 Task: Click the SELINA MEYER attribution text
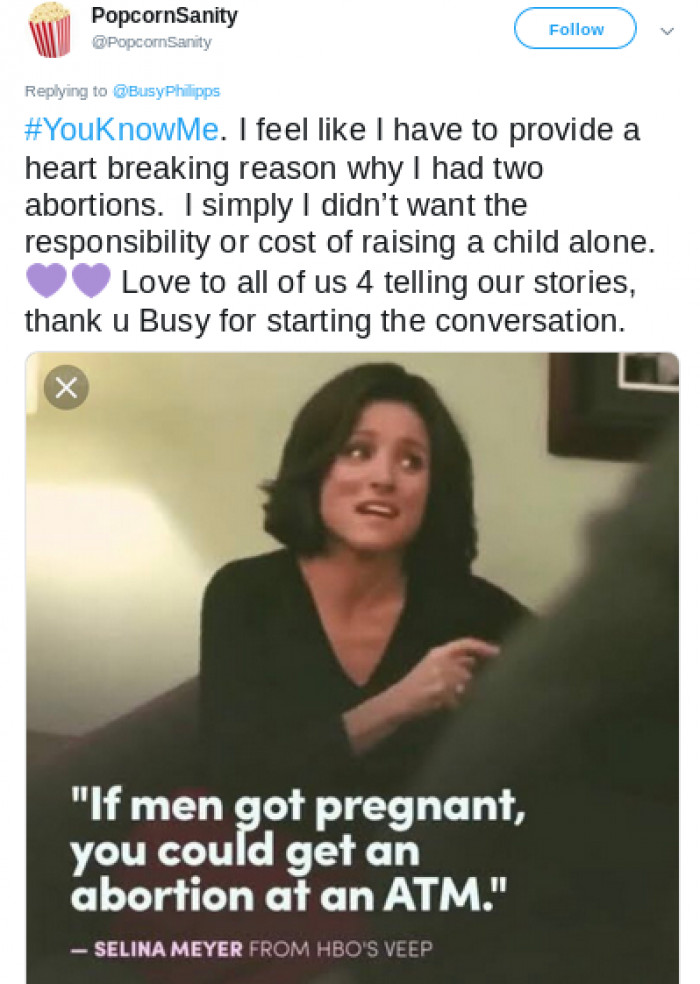[x=168, y=948]
